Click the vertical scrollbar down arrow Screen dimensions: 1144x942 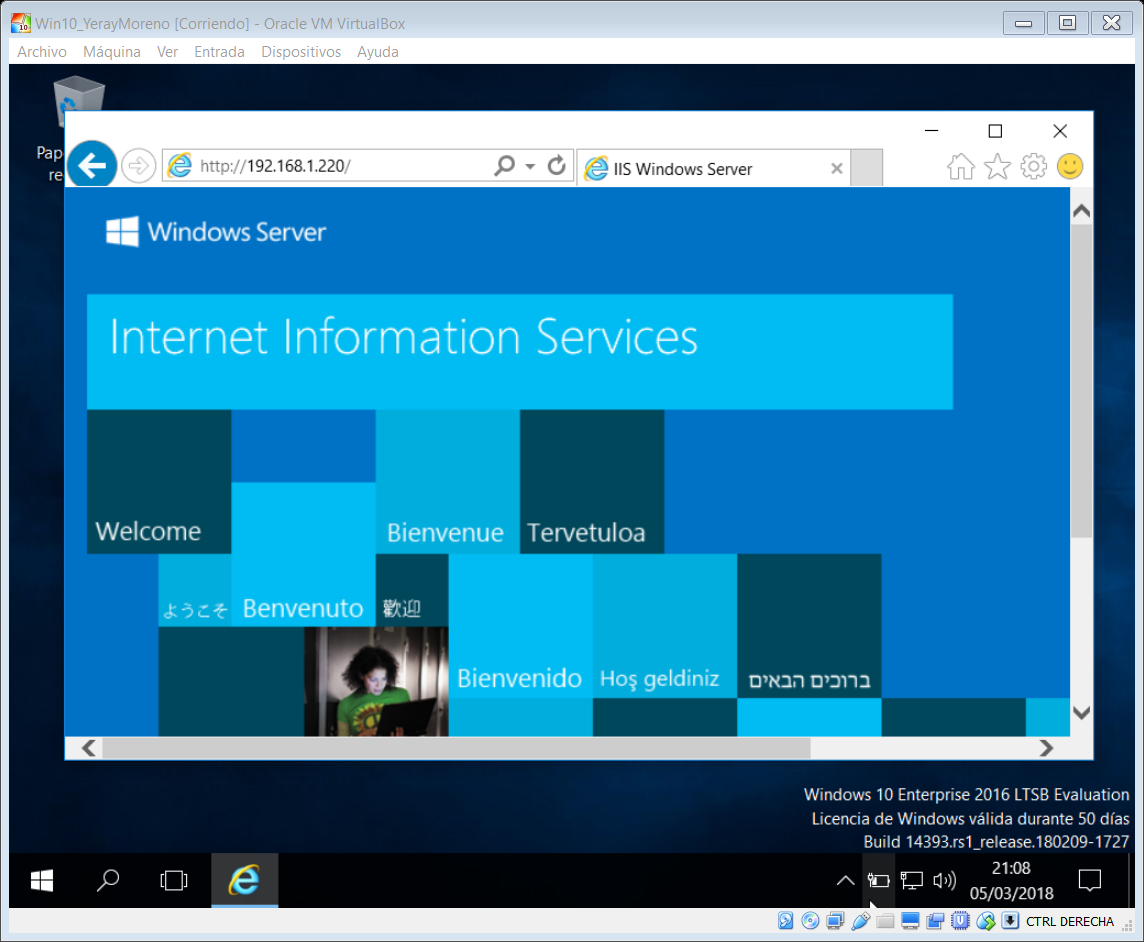(1081, 713)
